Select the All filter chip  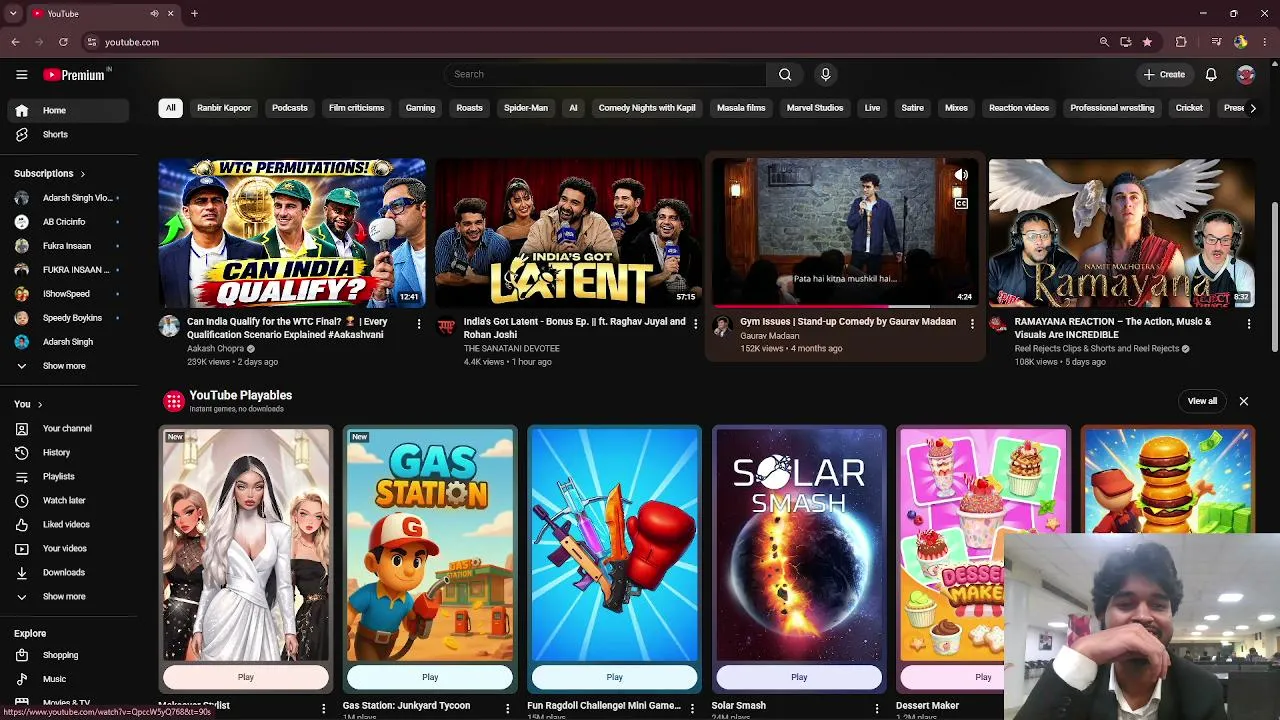(170, 108)
